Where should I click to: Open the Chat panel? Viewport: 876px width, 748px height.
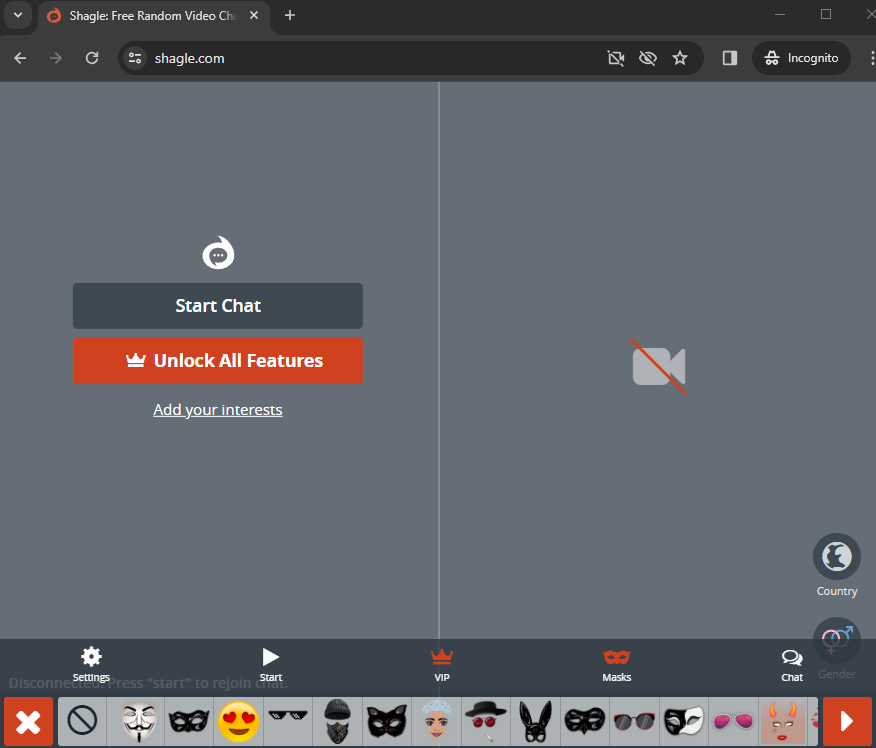pyautogui.click(x=792, y=664)
